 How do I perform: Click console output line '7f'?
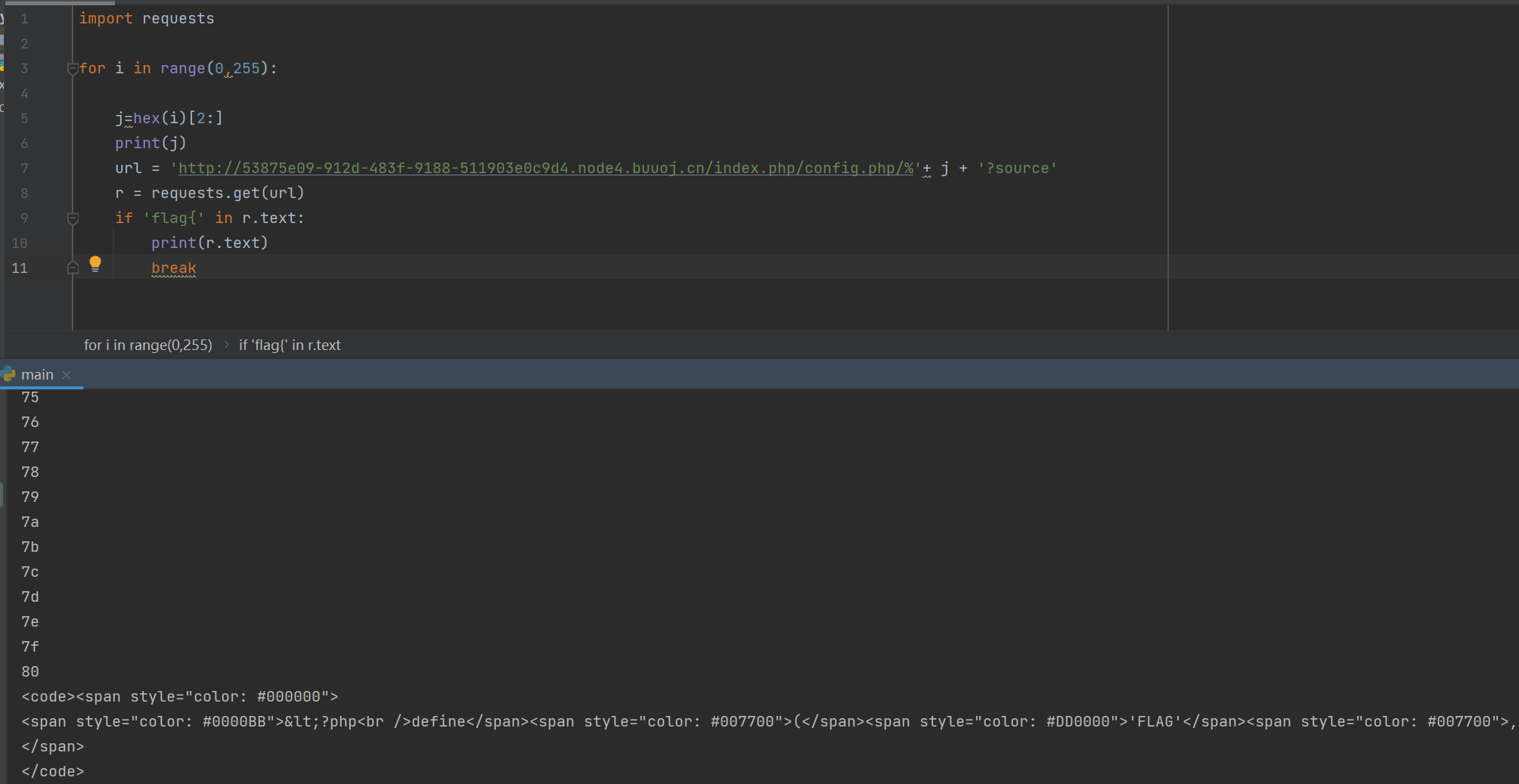point(30,646)
